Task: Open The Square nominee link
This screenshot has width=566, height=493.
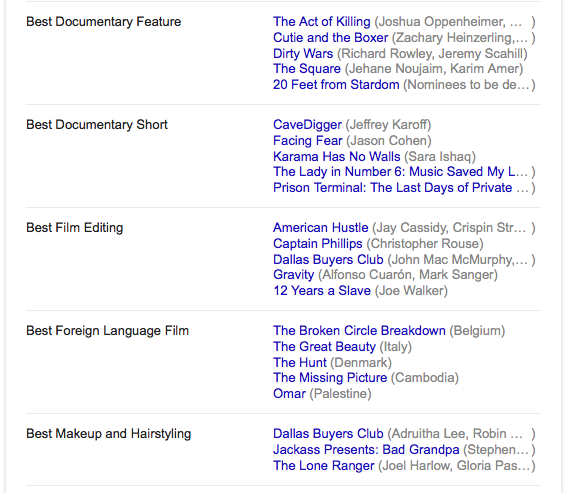Action: tap(307, 69)
